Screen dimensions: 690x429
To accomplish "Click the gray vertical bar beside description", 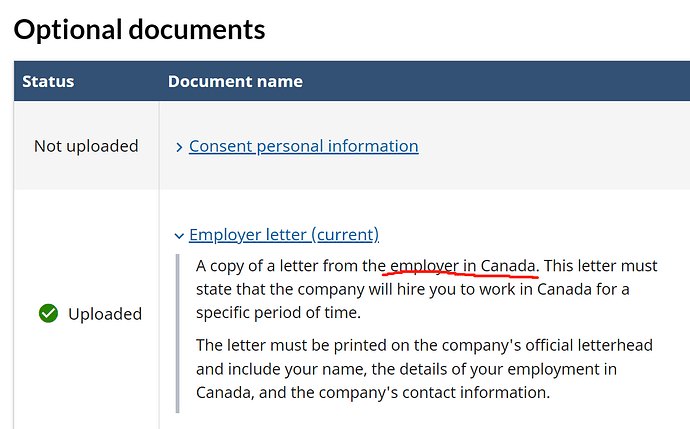I will tap(177, 334).
